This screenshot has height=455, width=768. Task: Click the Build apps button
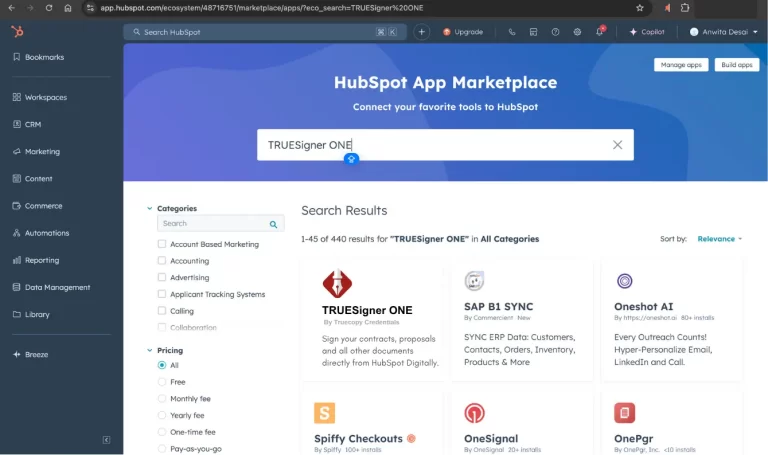(737, 65)
